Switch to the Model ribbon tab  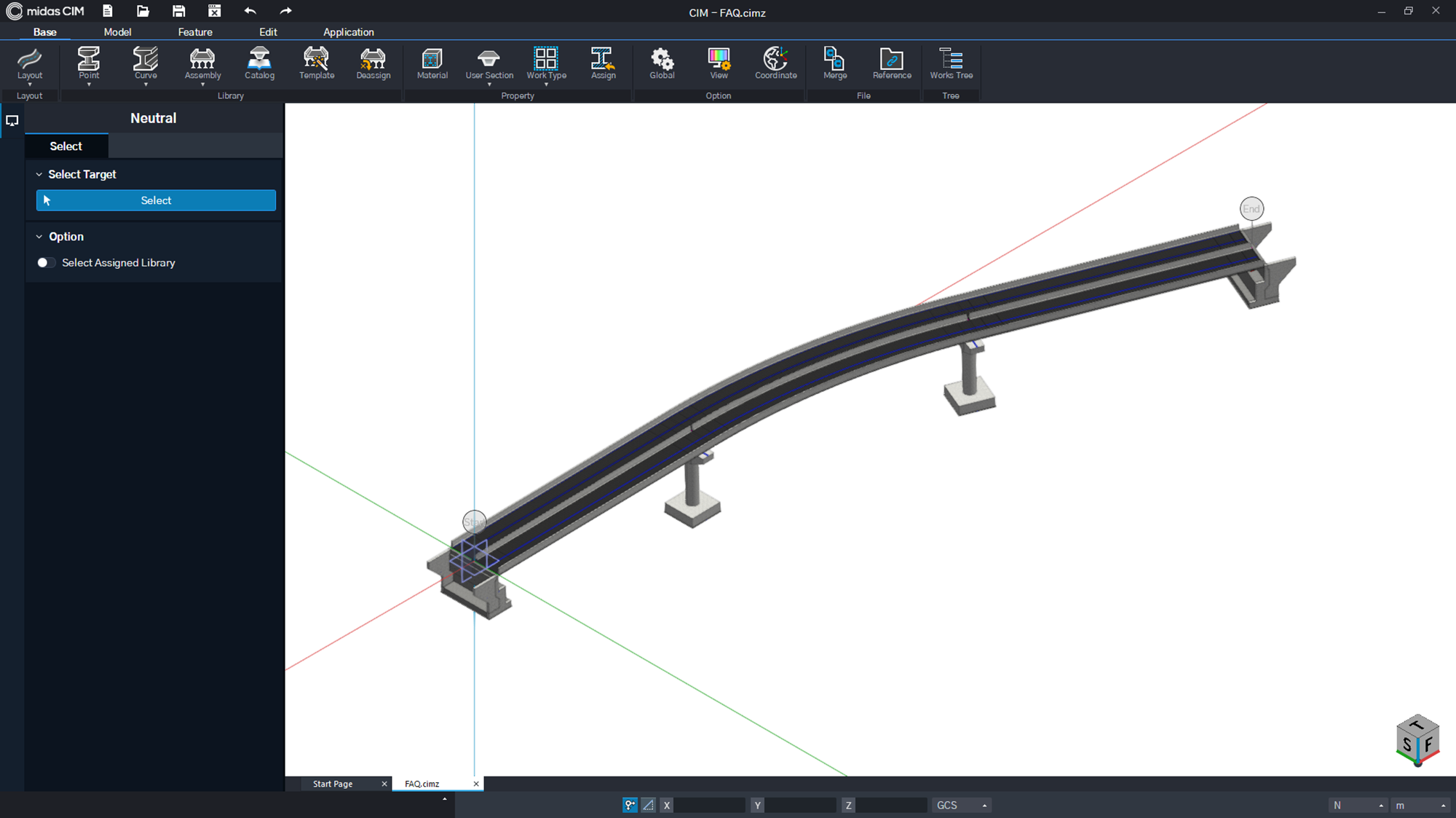pos(117,32)
